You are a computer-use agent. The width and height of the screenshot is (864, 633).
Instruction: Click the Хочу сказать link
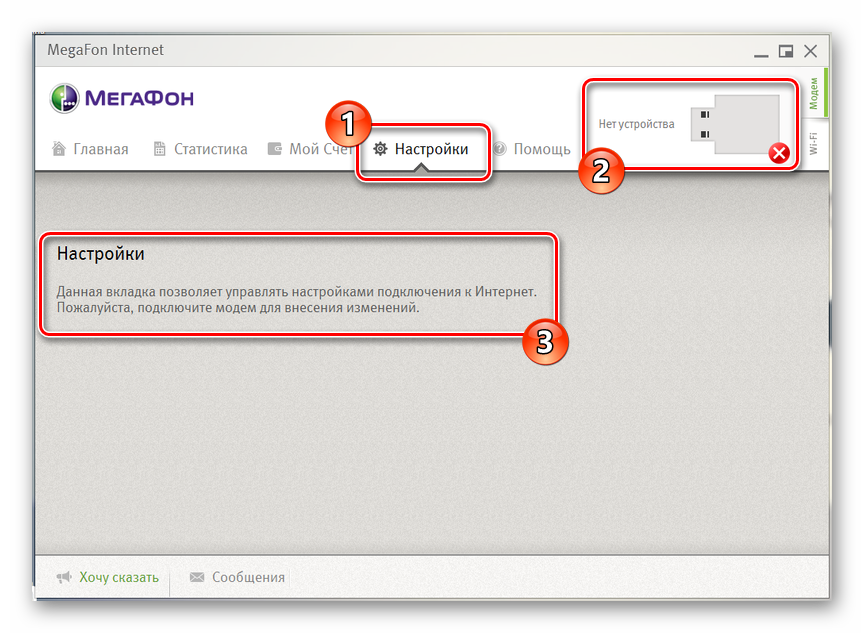coord(118,577)
